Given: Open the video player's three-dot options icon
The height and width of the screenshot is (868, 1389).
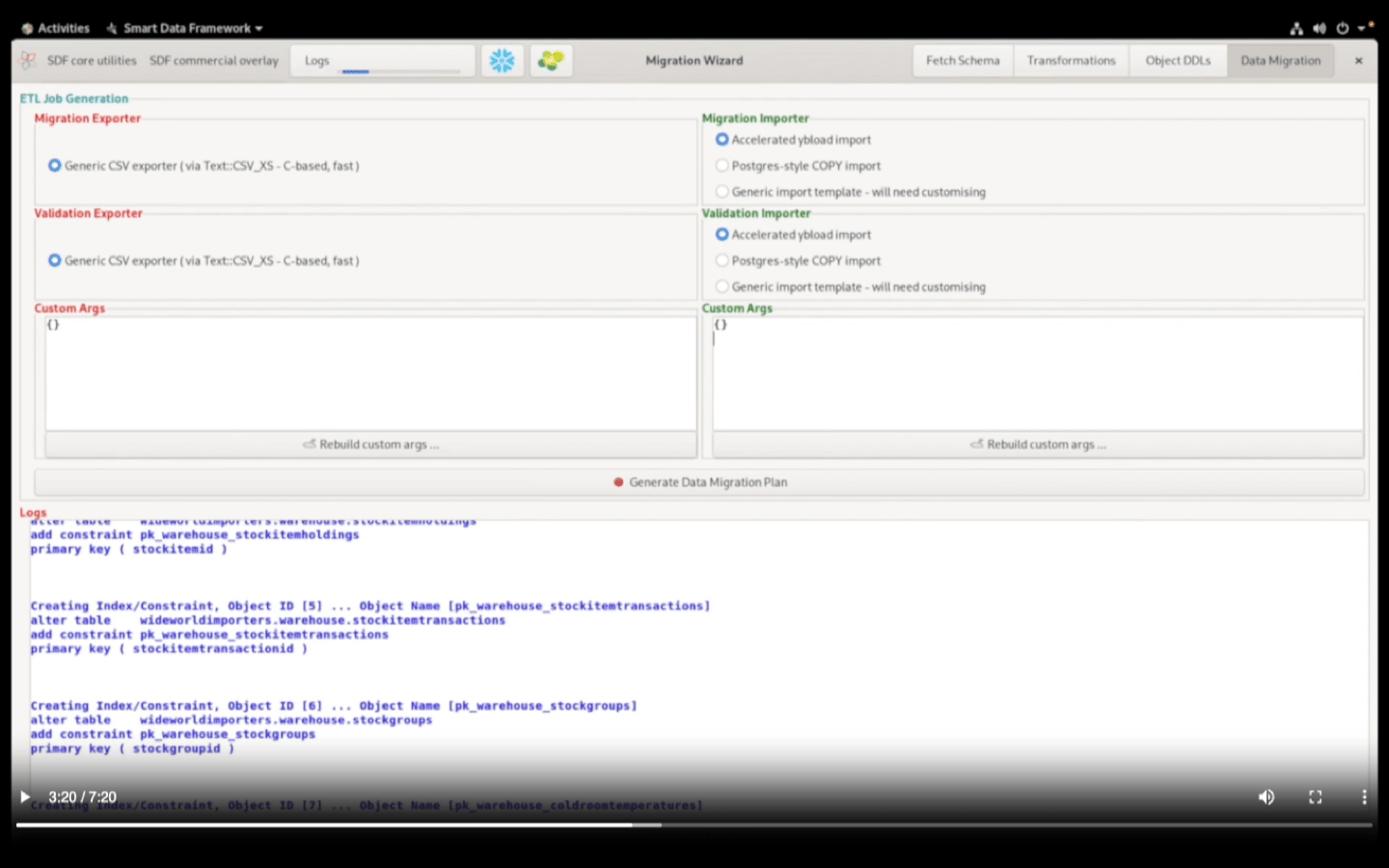Looking at the screenshot, I should (1364, 797).
